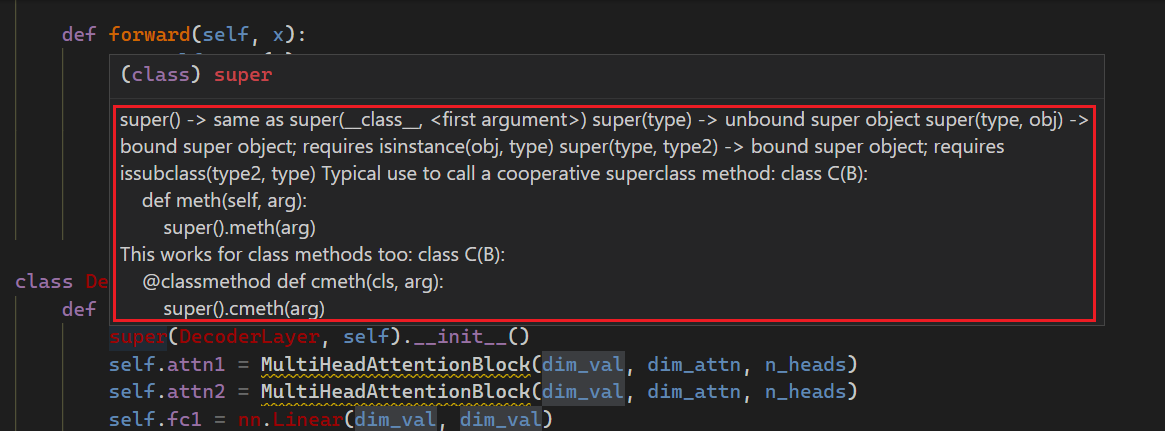Click the super call before DecoderLayer
This screenshot has height=431, width=1165.
(137, 336)
